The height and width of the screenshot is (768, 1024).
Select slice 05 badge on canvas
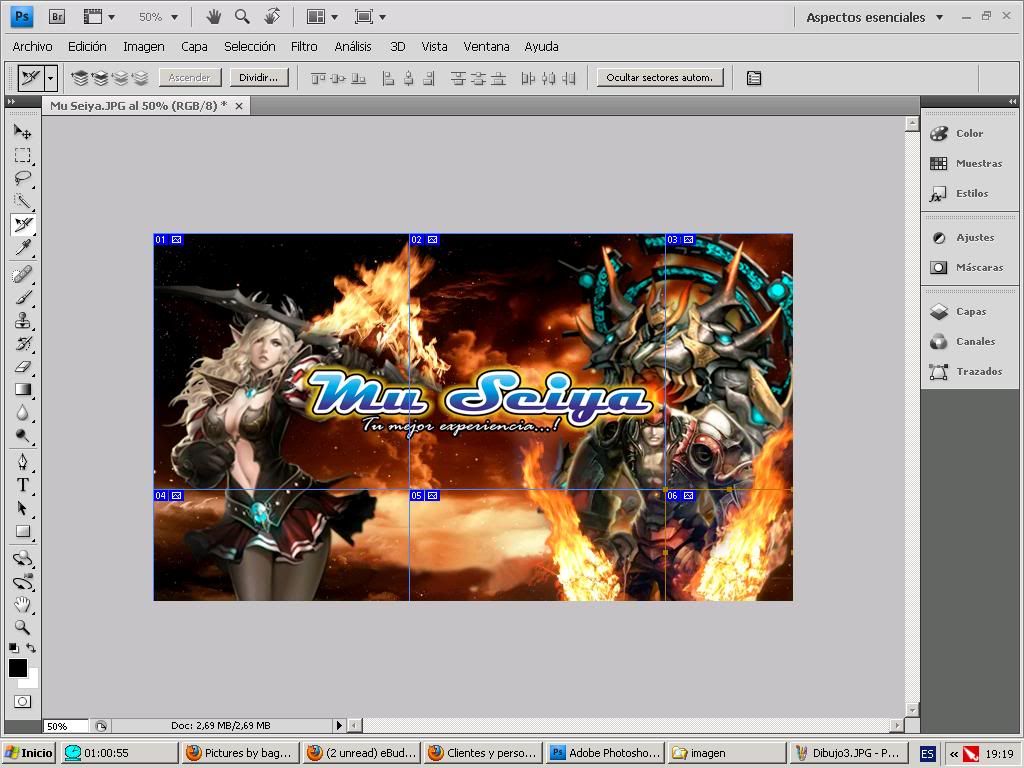point(424,496)
